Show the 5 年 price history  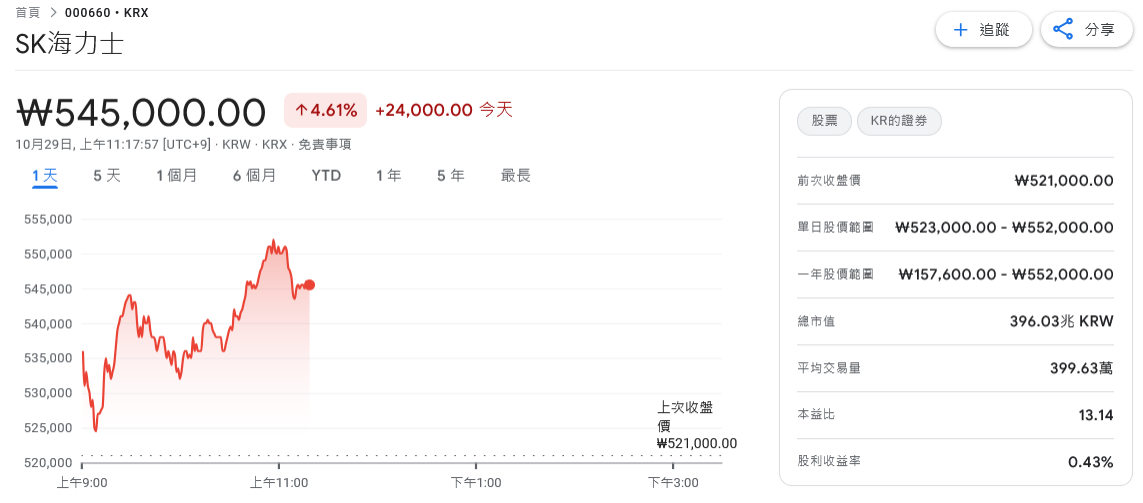(x=450, y=176)
